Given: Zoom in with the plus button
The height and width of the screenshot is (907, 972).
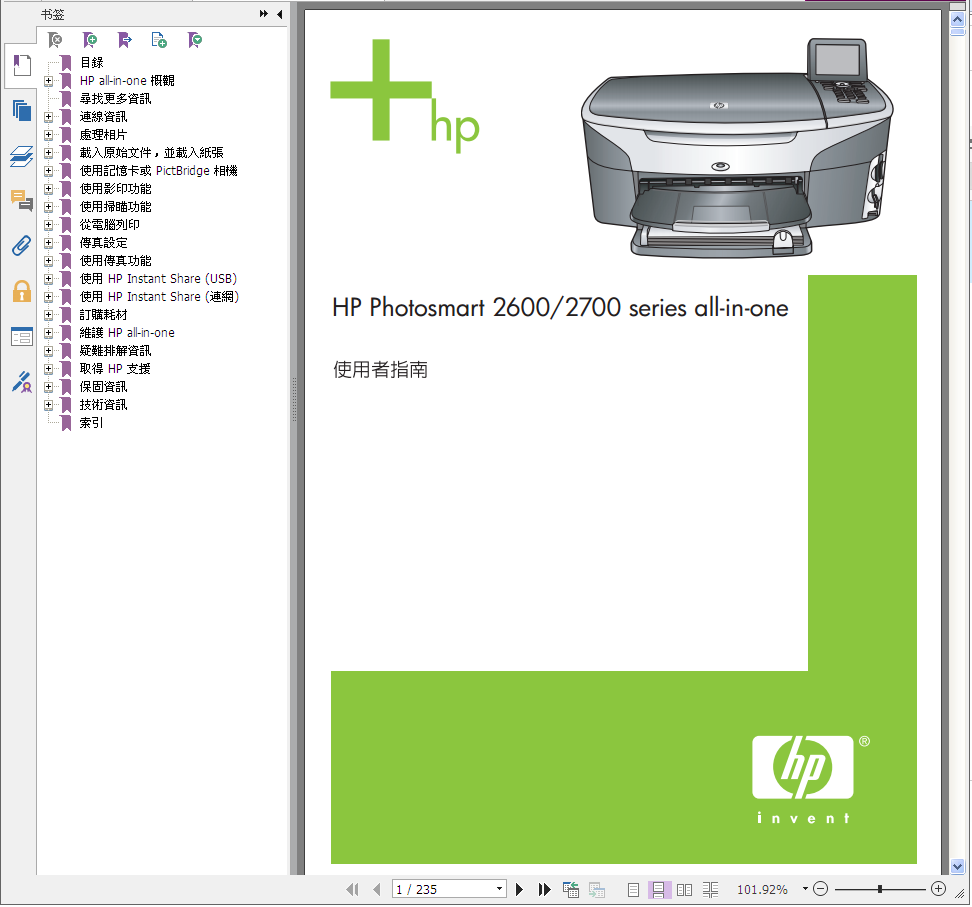Looking at the screenshot, I should click(x=939, y=890).
